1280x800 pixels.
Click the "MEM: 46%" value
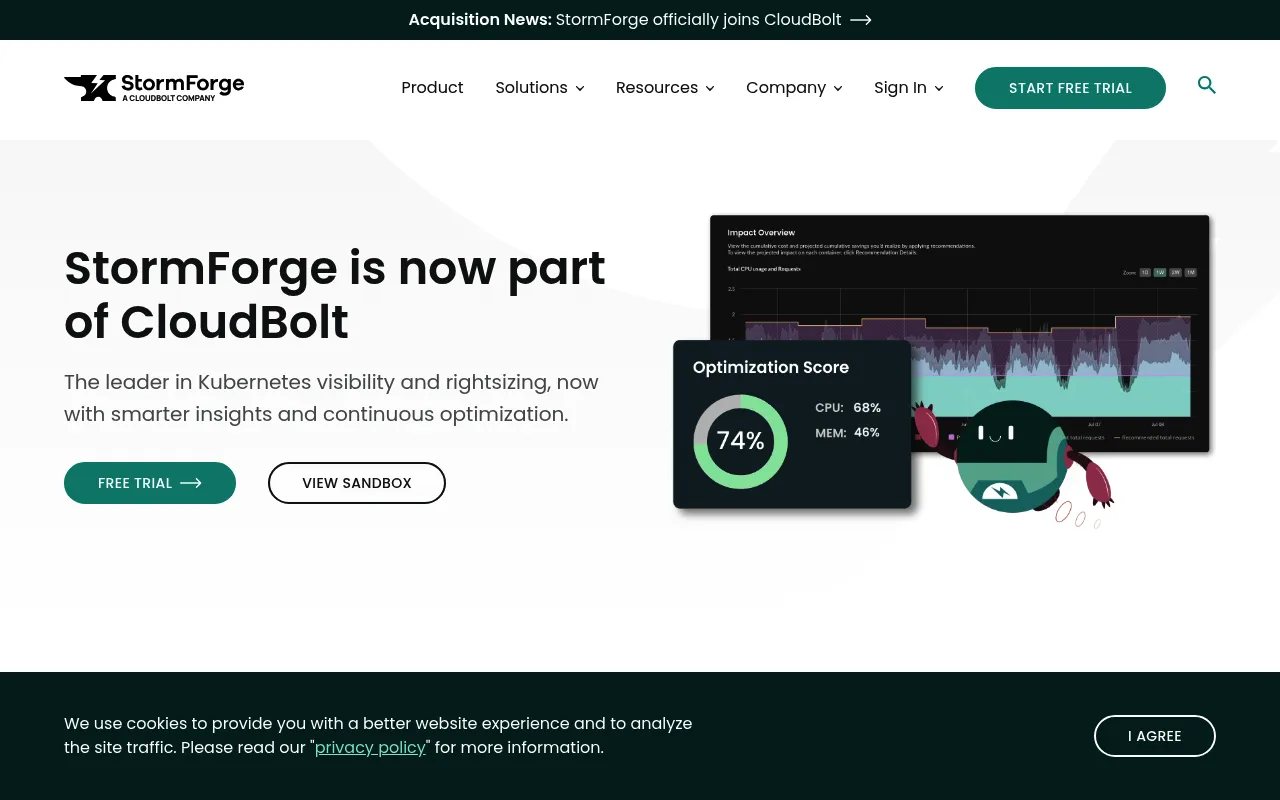[x=848, y=433]
